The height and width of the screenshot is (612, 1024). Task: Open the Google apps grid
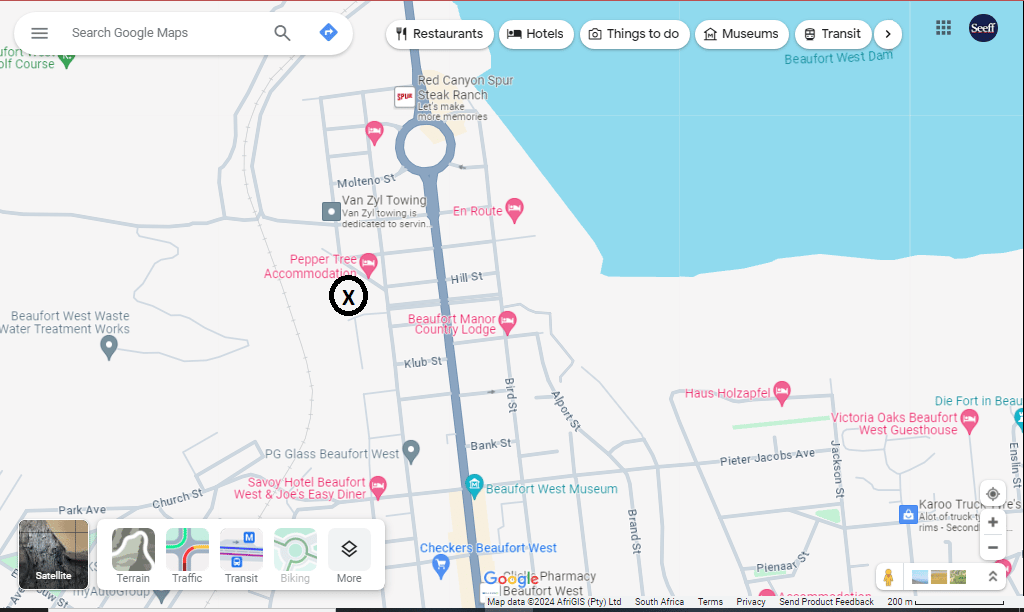click(943, 28)
